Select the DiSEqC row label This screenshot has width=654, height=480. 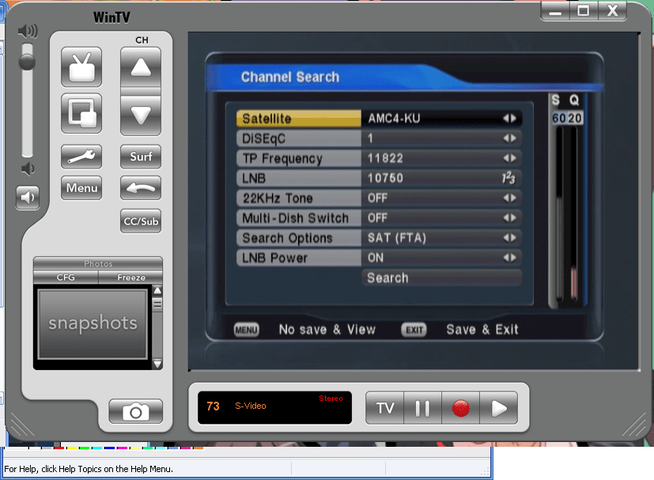[x=299, y=138]
